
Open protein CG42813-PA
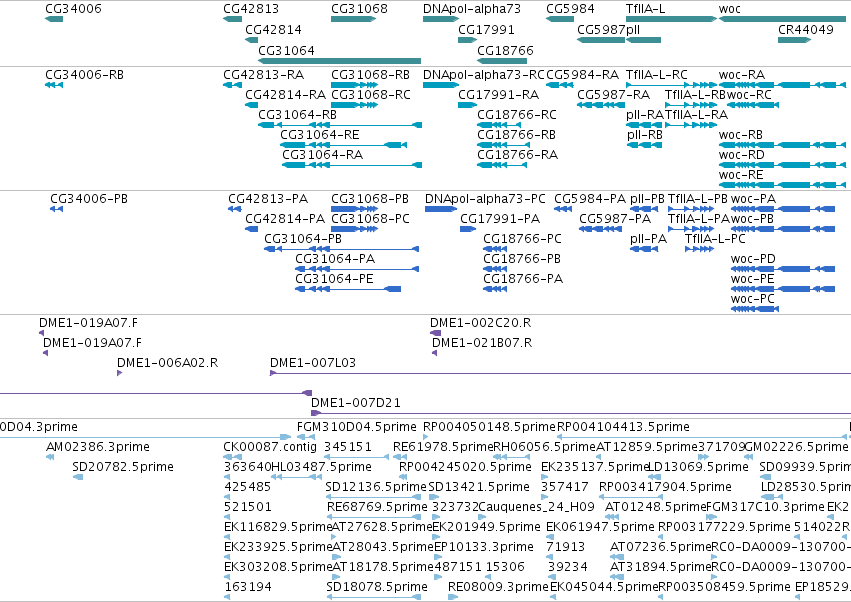coord(268,199)
